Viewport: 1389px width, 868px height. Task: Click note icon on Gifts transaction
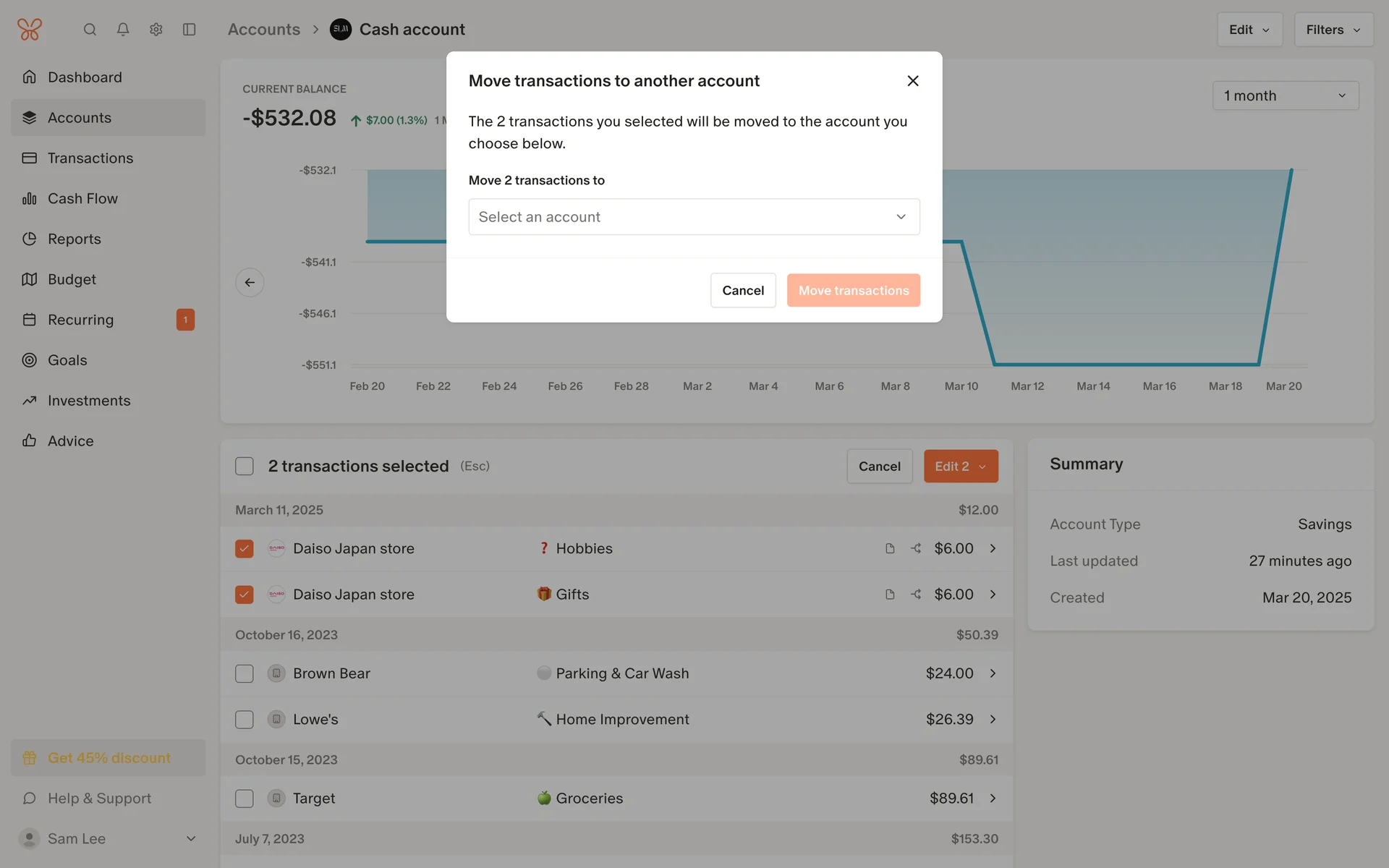pyautogui.click(x=890, y=595)
